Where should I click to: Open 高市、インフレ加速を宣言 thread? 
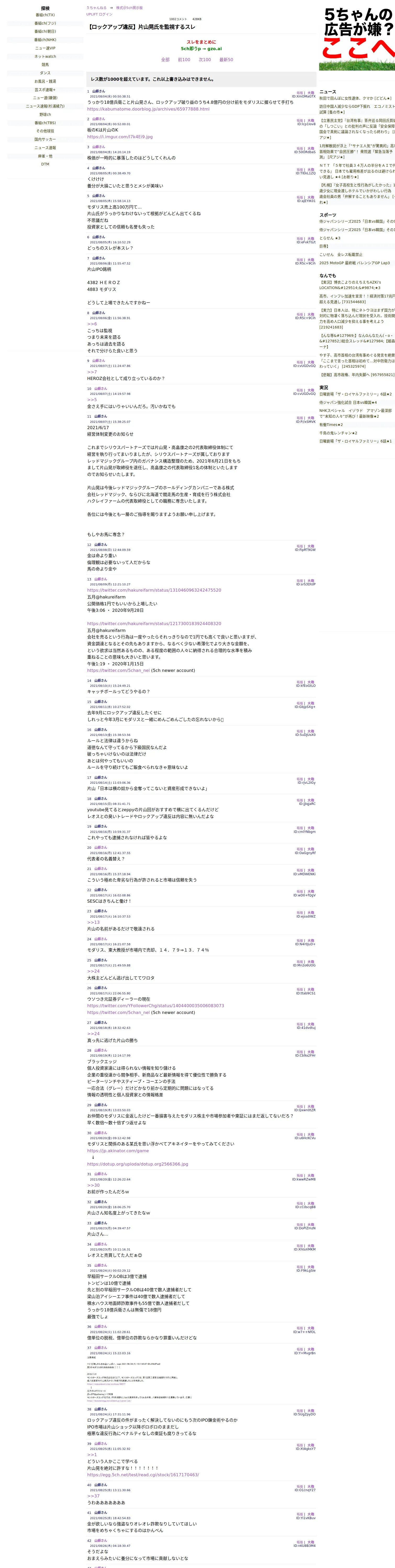[x=357, y=299]
